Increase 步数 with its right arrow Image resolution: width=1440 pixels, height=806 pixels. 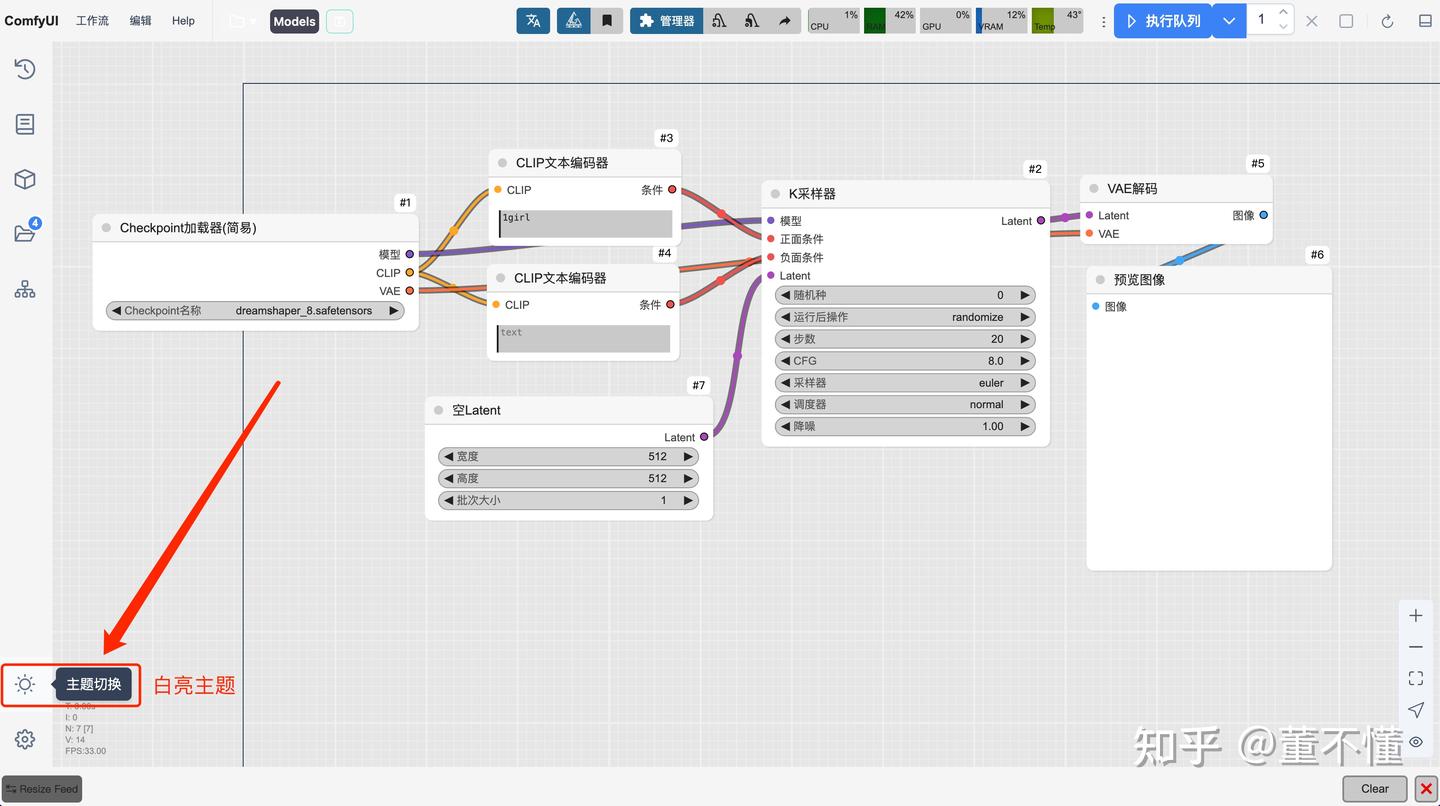pos(1025,339)
